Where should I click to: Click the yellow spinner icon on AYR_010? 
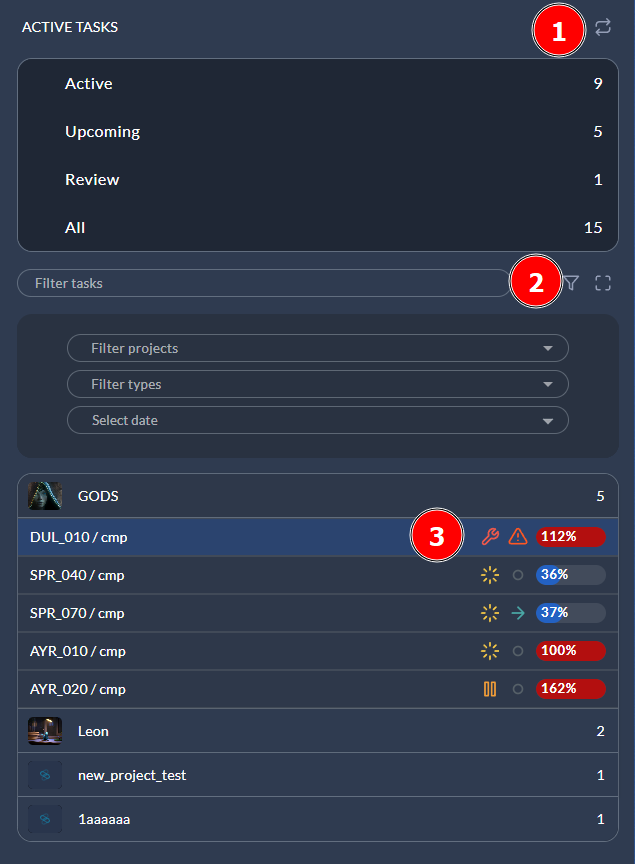click(489, 651)
